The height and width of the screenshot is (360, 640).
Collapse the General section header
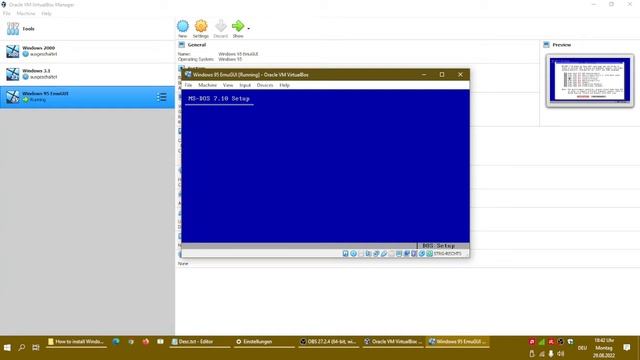click(x=197, y=45)
